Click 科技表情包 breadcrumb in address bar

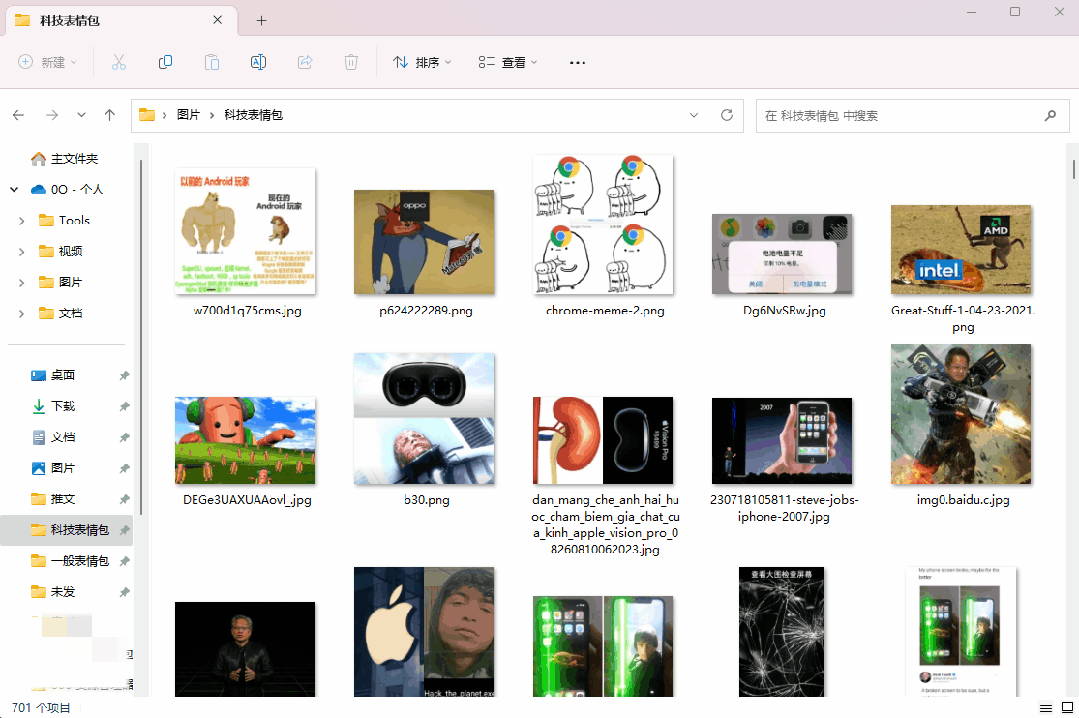[x=253, y=115]
